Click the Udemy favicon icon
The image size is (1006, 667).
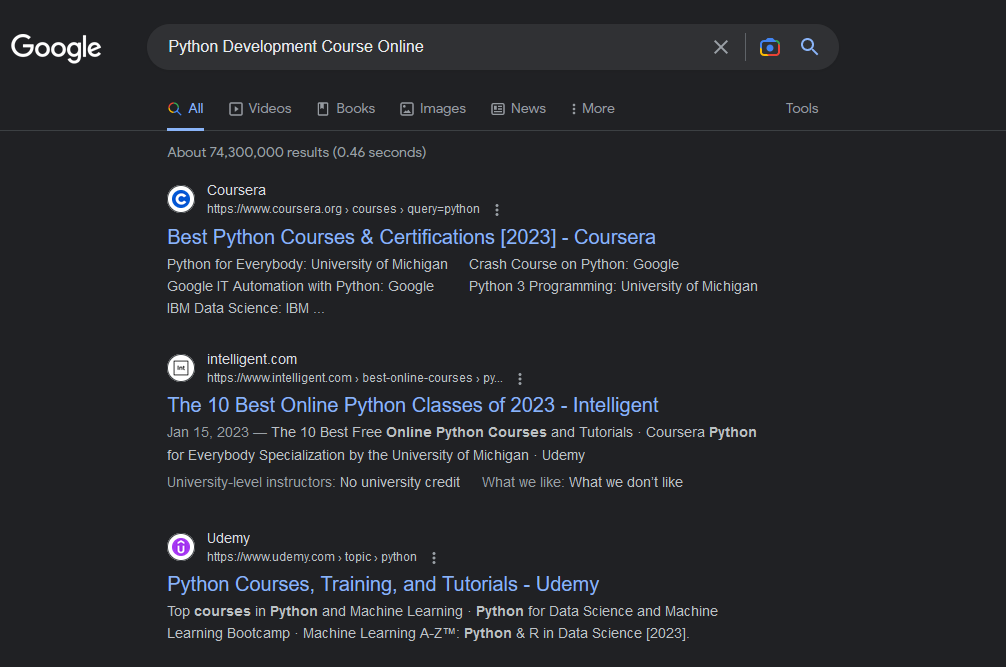point(180,547)
